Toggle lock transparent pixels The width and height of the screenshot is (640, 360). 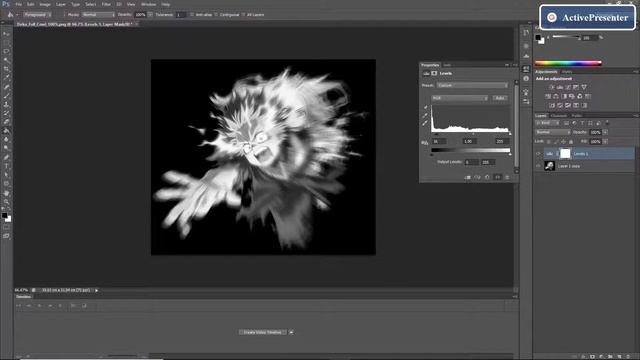549,142
